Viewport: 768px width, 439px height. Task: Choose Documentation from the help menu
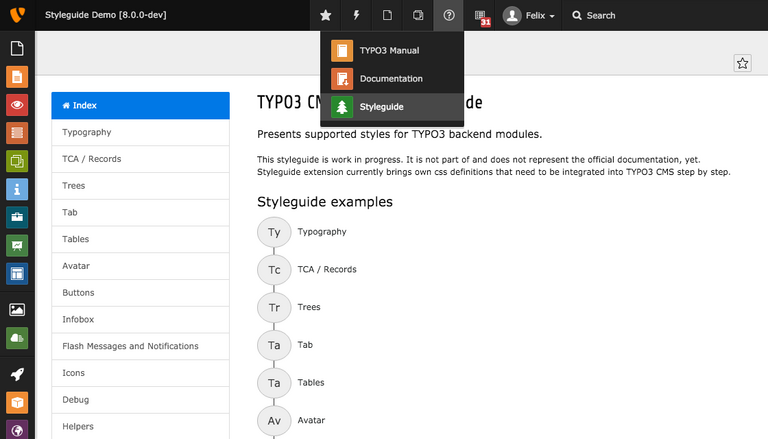coord(392,79)
